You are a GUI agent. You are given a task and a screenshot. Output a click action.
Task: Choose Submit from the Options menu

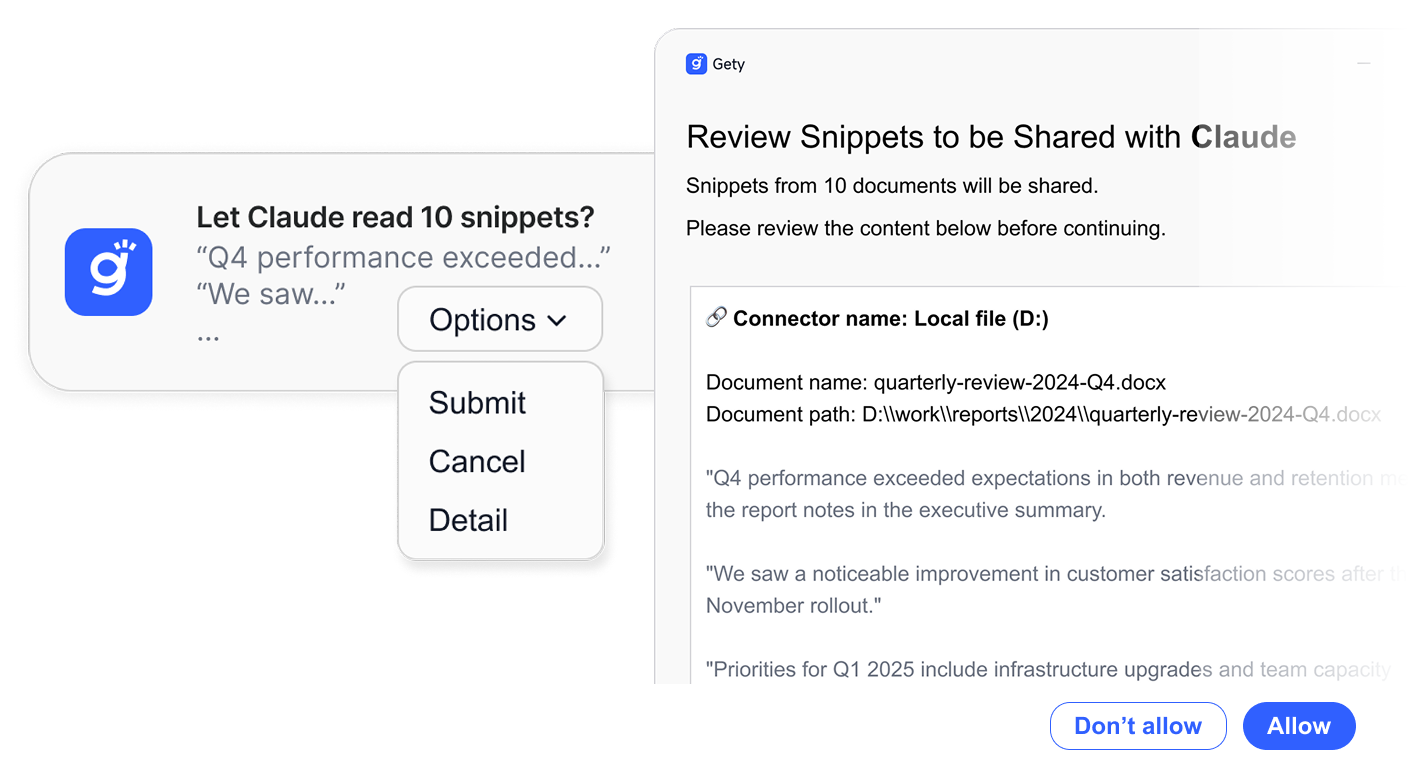pos(477,403)
